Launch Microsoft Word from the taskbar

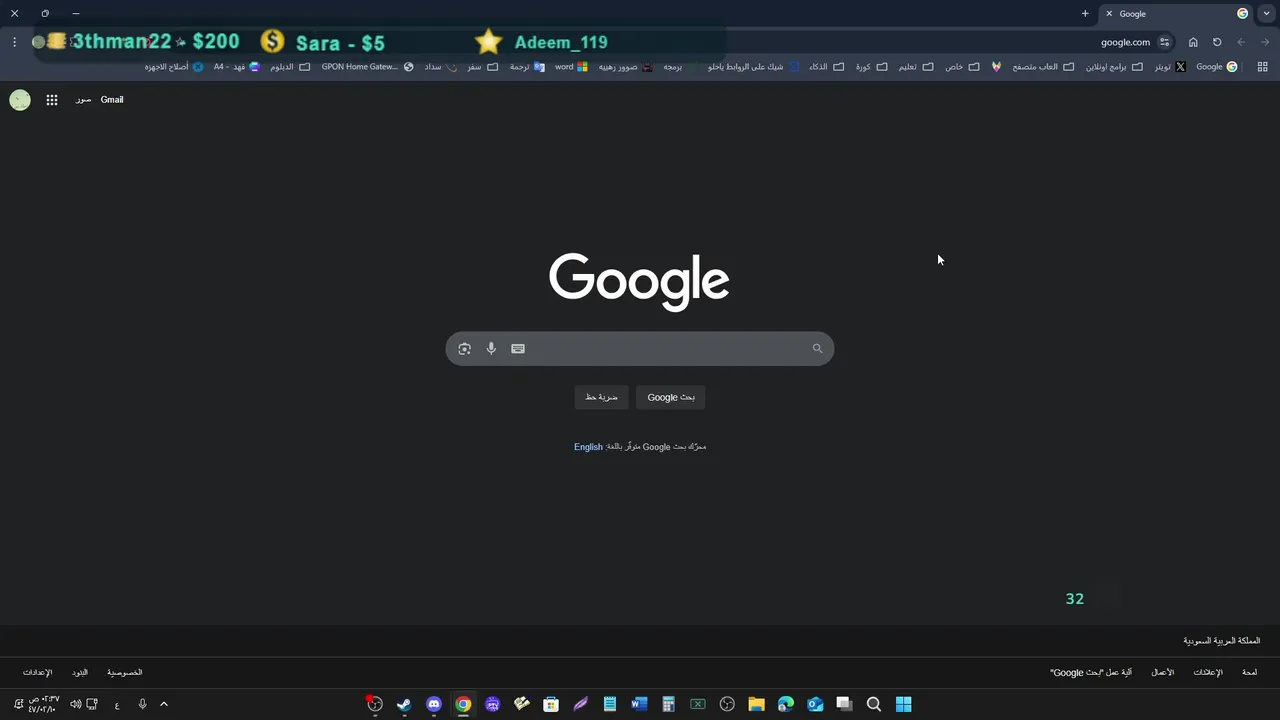[639, 704]
